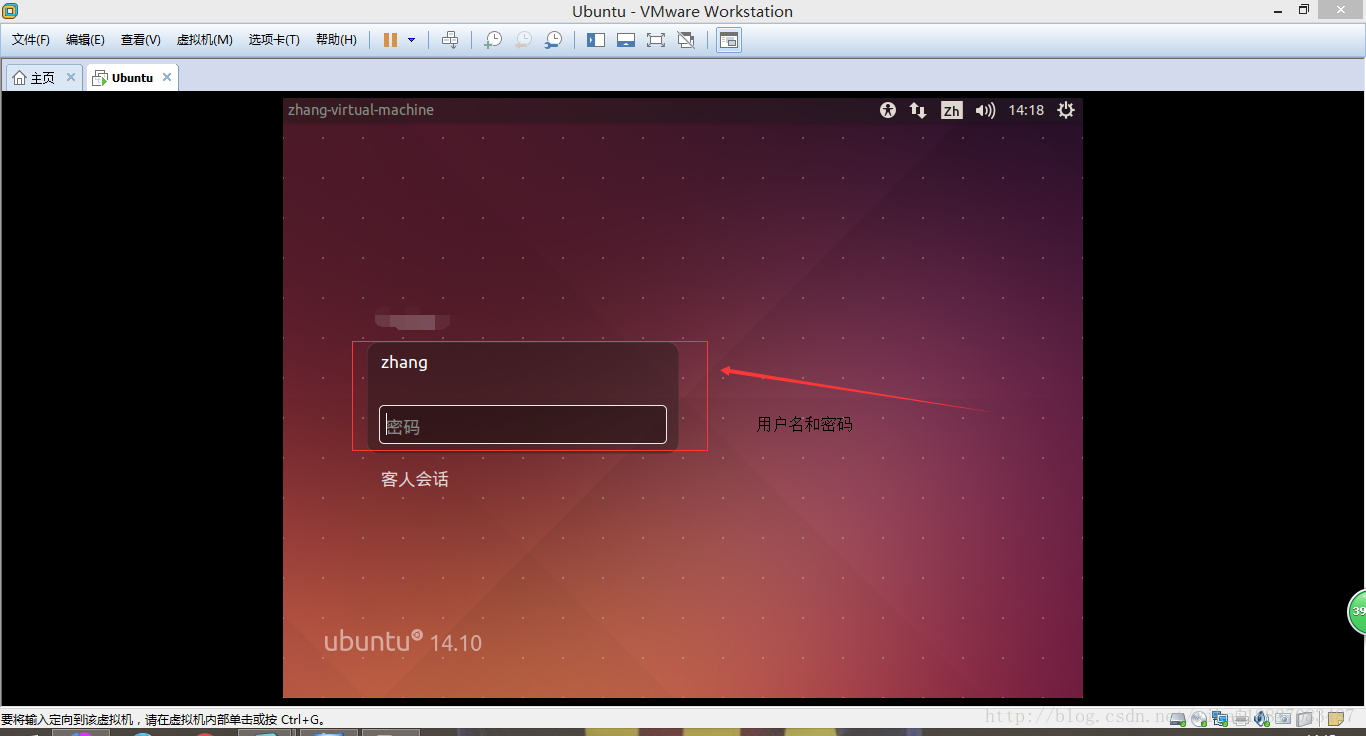
Task: Open the 查看(V) menu
Action: click(x=141, y=40)
